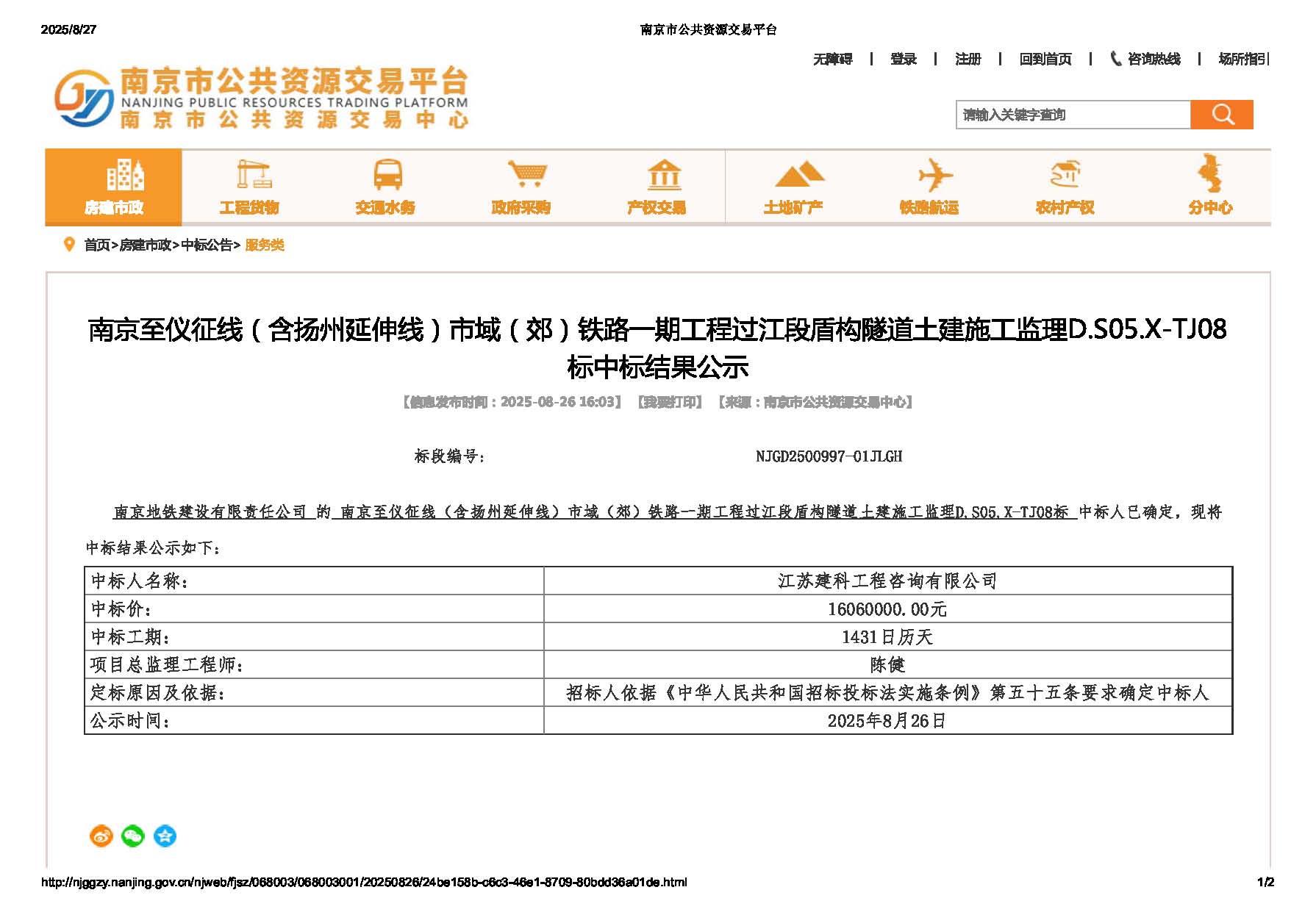Open the 铁路航运 navigation tab
Screen dimensions: 1316x912
(x=929, y=187)
